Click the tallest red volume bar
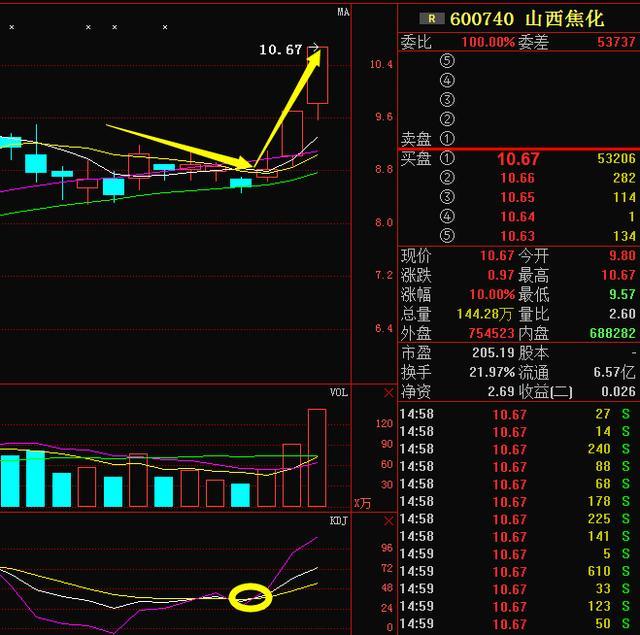 [x=317, y=457]
